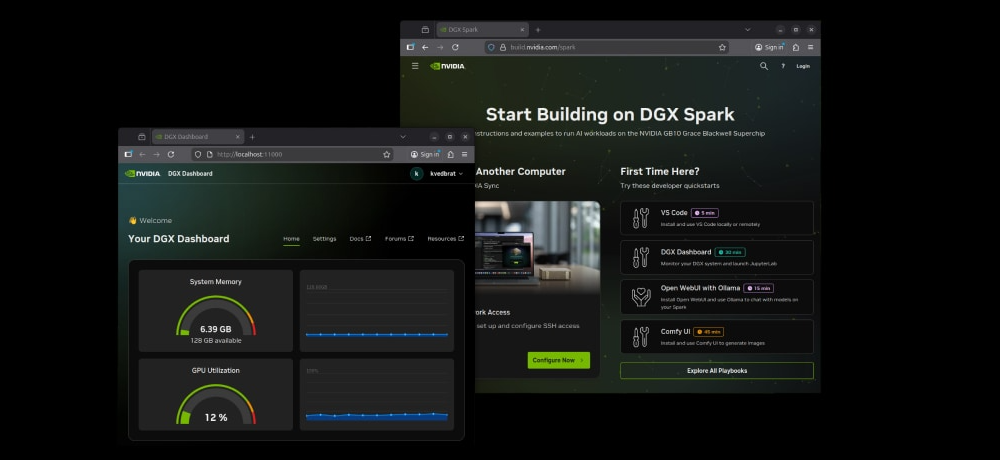The width and height of the screenshot is (1000, 460).
Task: Close the DGX Spark tab
Action: tap(522, 30)
